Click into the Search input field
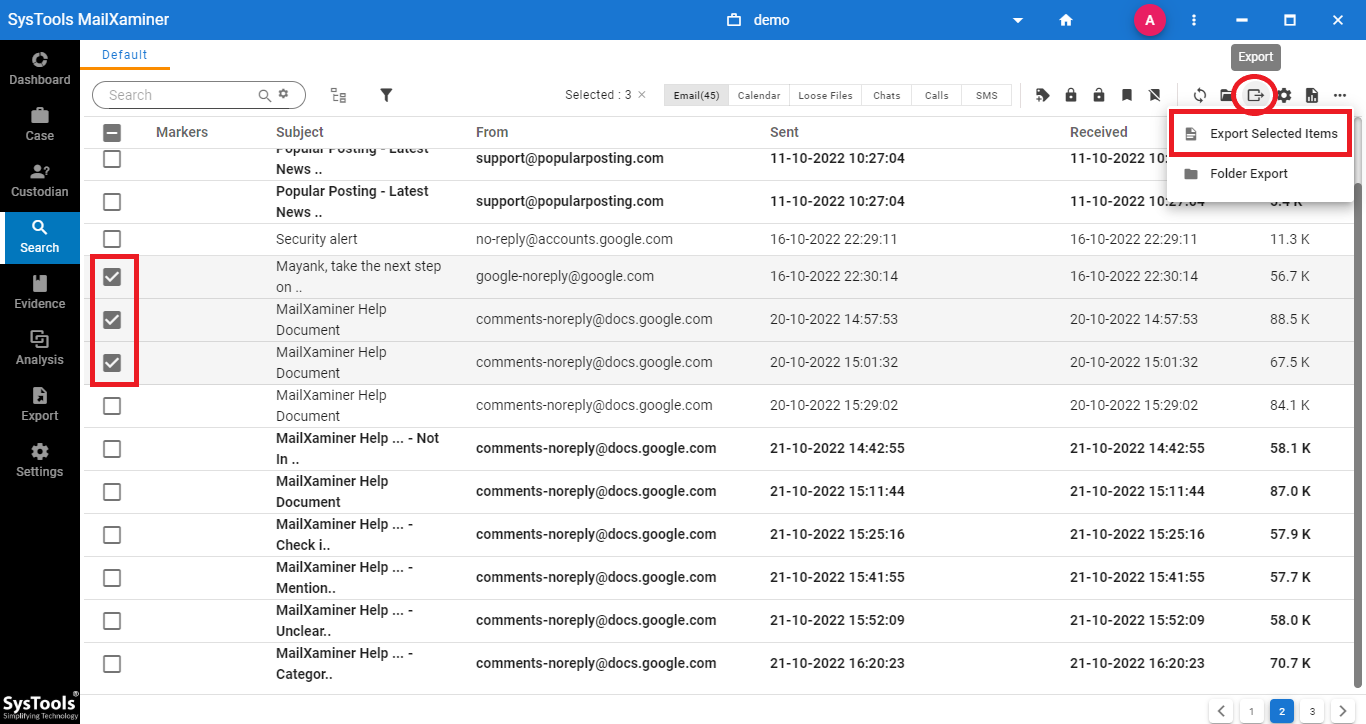Viewport: 1366px width, 724px height. (x=180, y=95)
